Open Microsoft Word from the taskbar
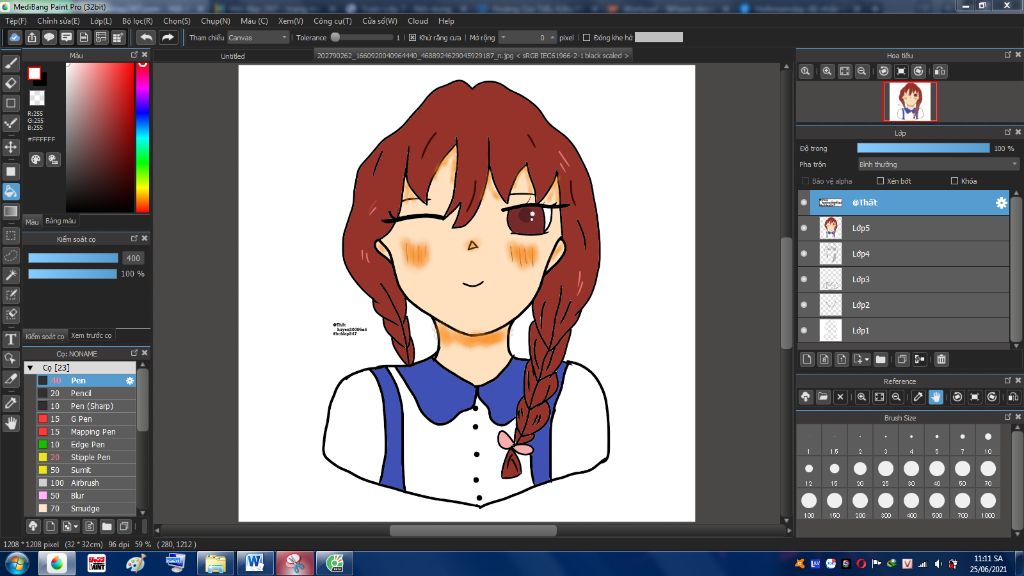1024x576 pixels. coord(254,563)
